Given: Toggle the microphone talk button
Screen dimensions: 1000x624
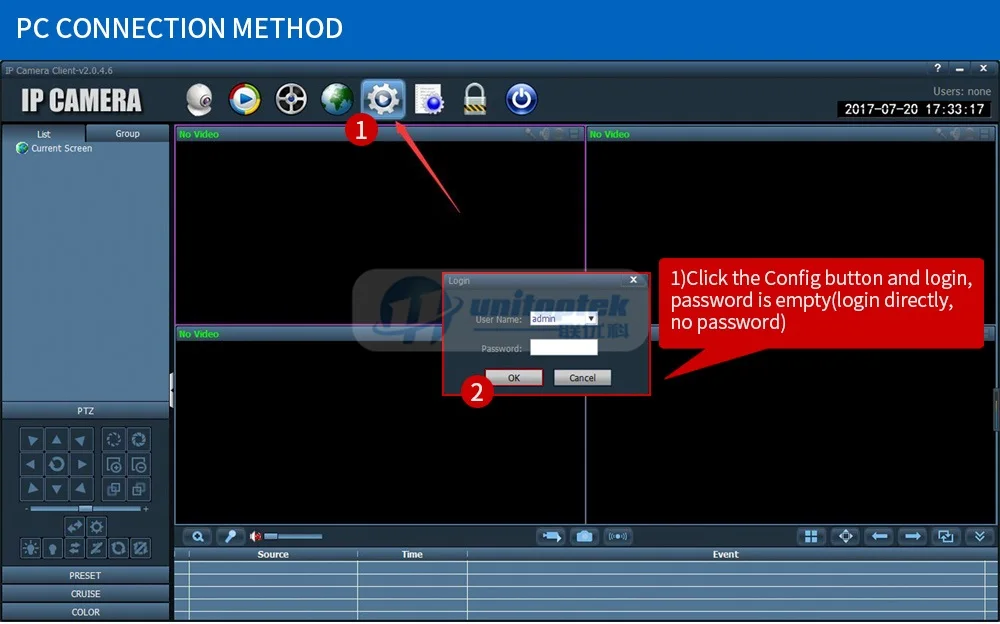Looking at the screenshot, I should coord(230,537).
